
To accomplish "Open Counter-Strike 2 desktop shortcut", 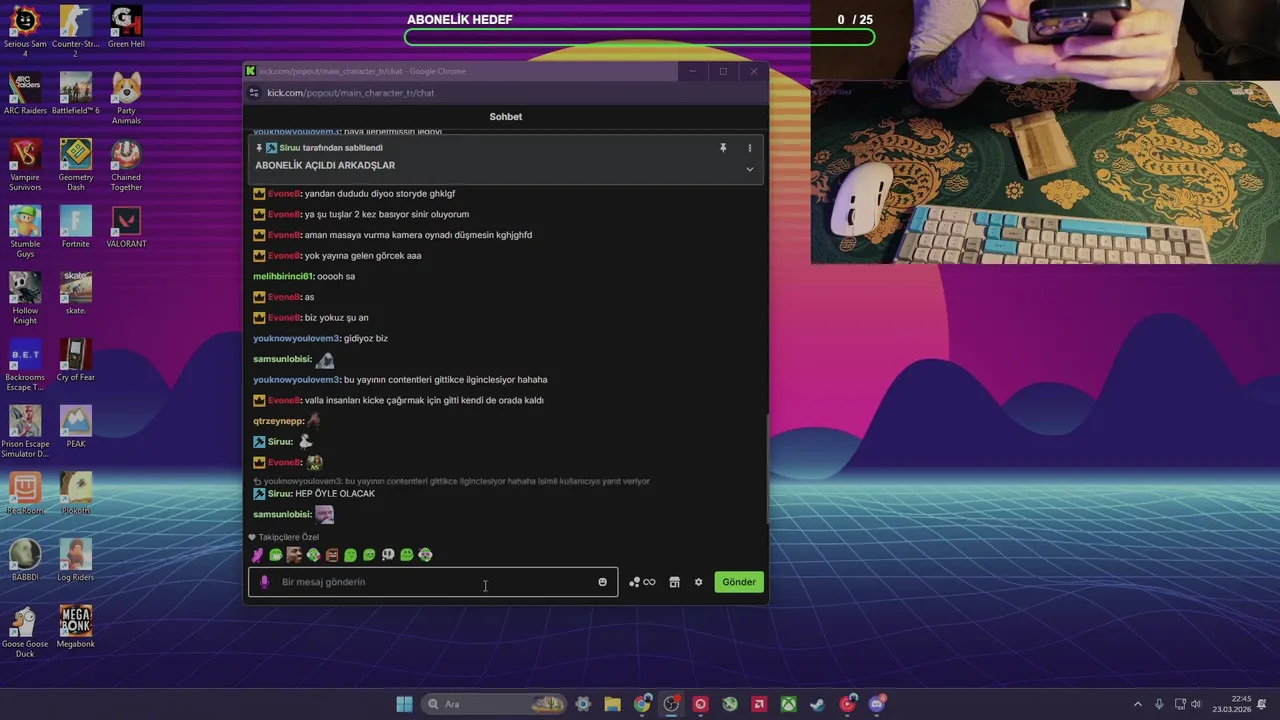I will 76,31.
